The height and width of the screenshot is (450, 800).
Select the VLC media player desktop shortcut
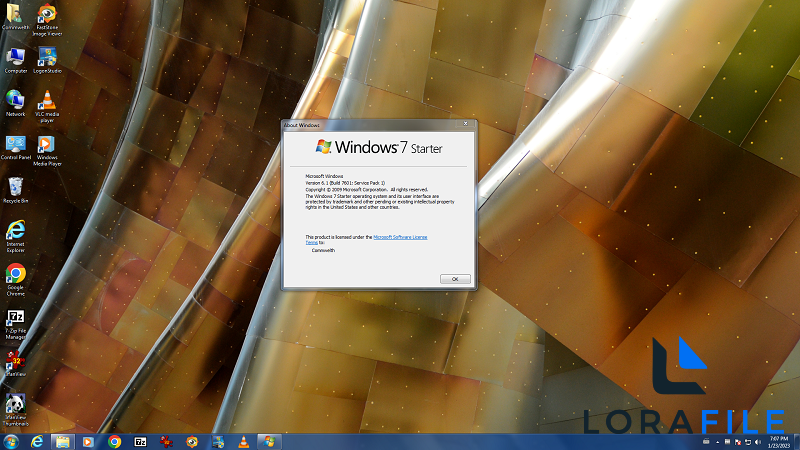coord(47,106)
